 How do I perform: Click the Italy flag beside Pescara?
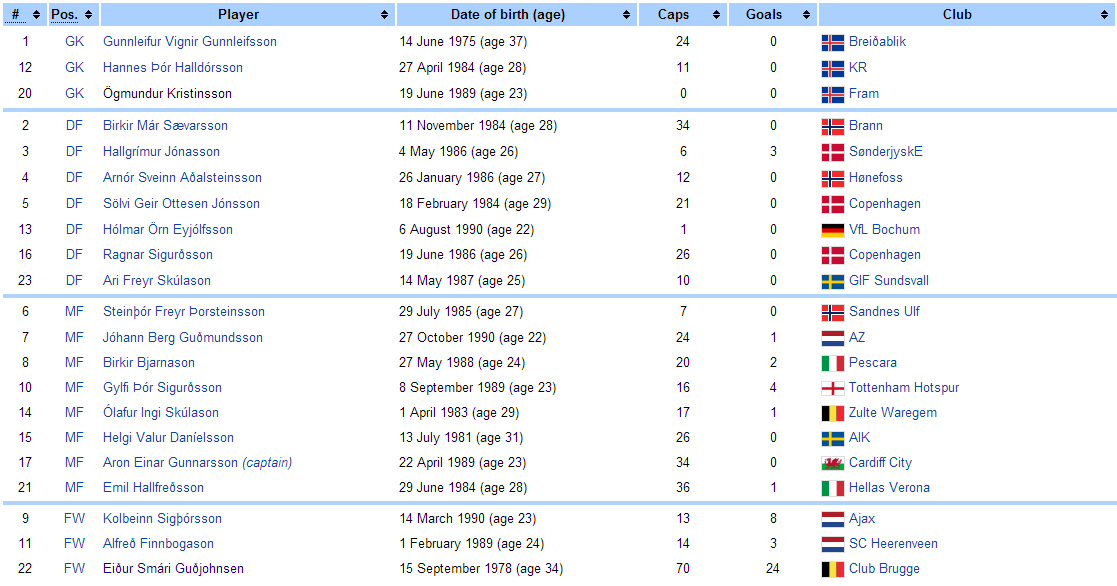pyautogui.click(x=832, y=363)
